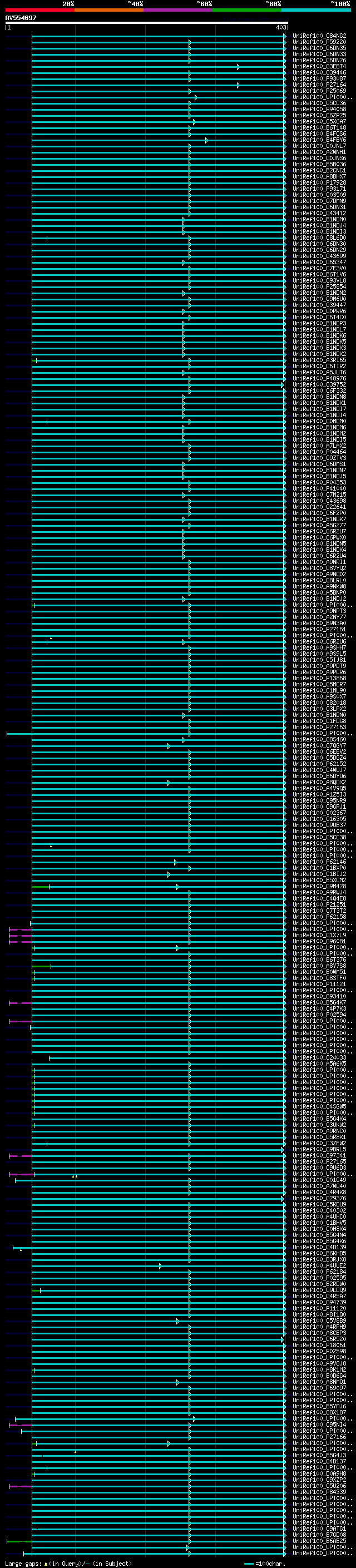The width and height of the screenshot is (356, 1568).
Task: Click hit label UniRef100_C6ZP25
Action: pos(319,116)
